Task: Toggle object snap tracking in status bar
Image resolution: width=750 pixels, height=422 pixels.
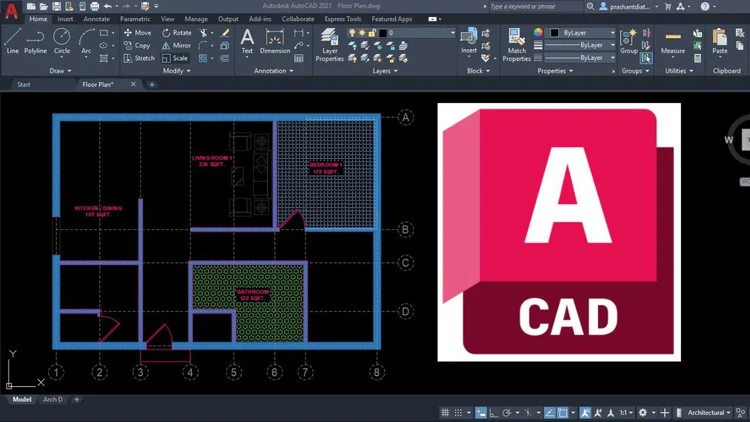Action: point(550,412)
